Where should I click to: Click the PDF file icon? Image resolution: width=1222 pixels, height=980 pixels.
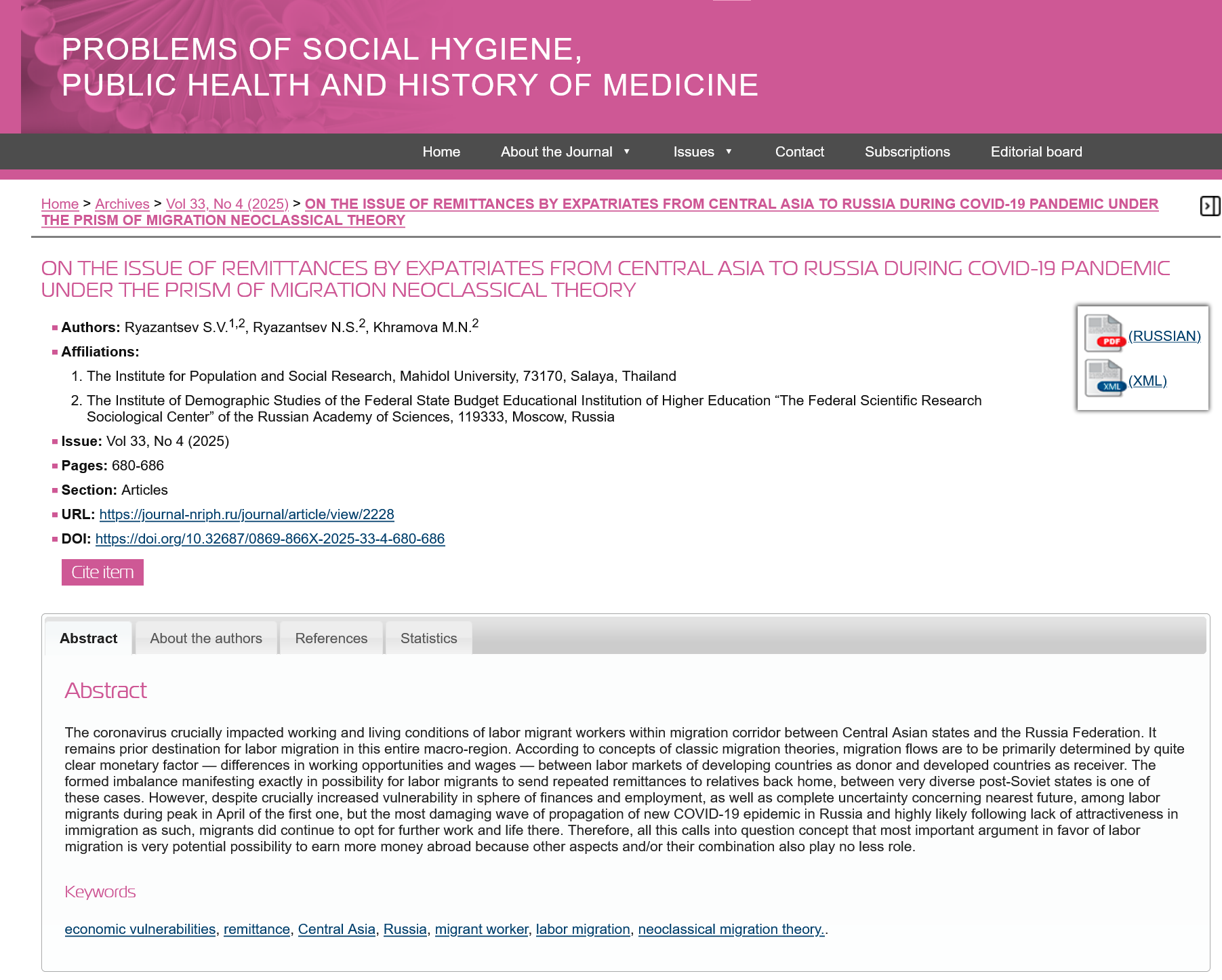(x=1104, y=333)
